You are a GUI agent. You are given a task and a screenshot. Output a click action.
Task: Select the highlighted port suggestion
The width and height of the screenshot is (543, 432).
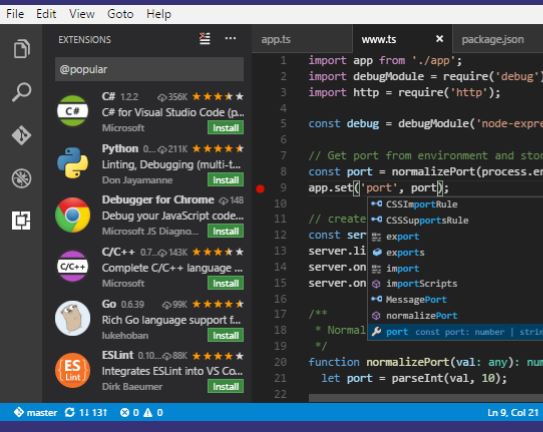click(455, 332)
